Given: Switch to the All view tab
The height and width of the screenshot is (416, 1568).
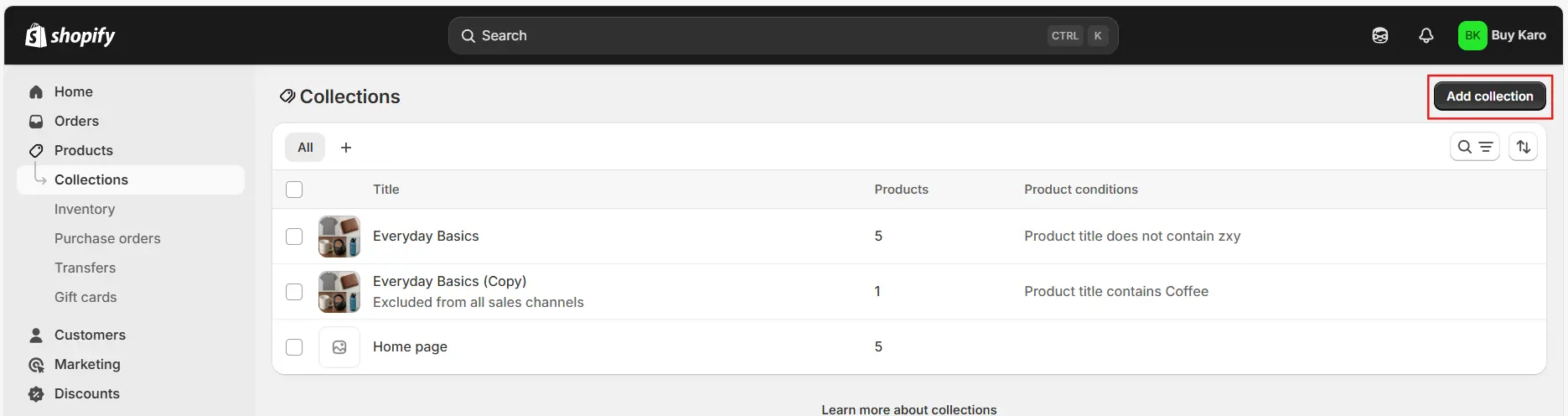Looking at the screenshot, I should point(305,148).
